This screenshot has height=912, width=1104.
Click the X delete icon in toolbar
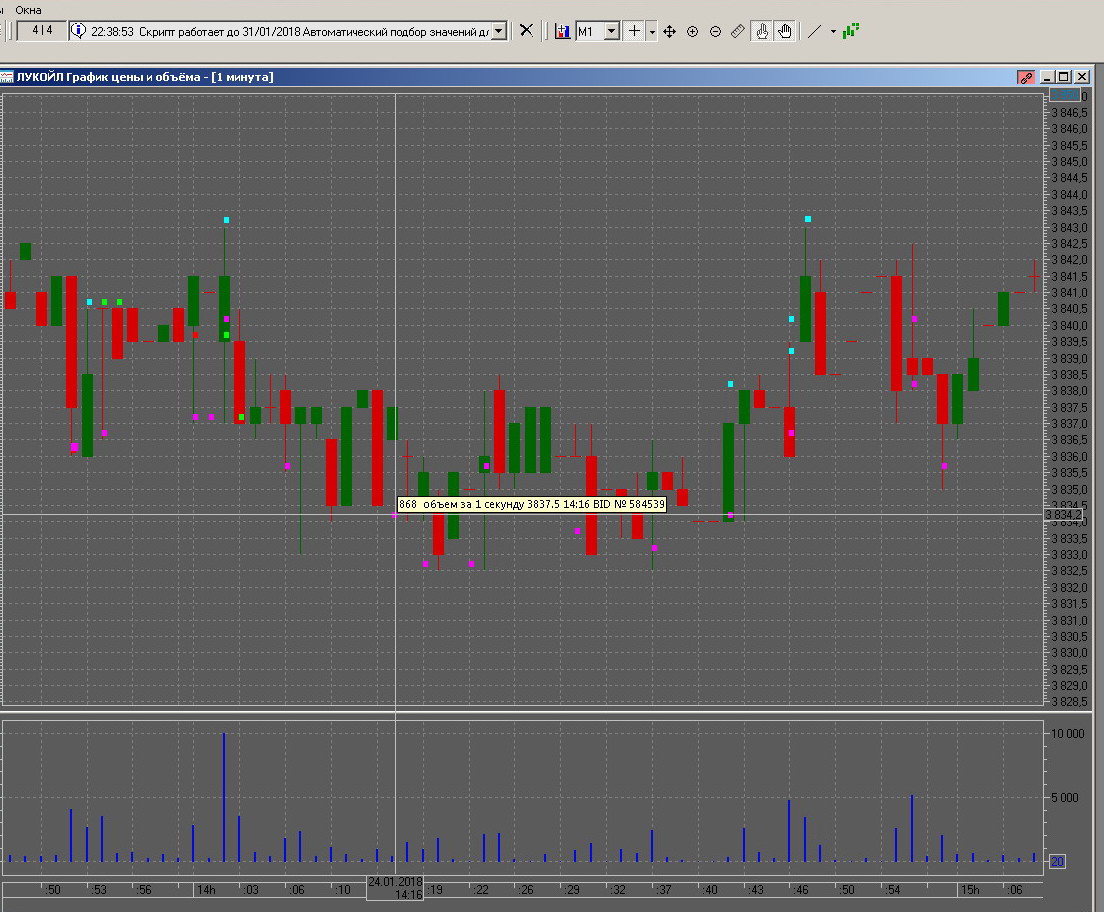pos(526,31)
